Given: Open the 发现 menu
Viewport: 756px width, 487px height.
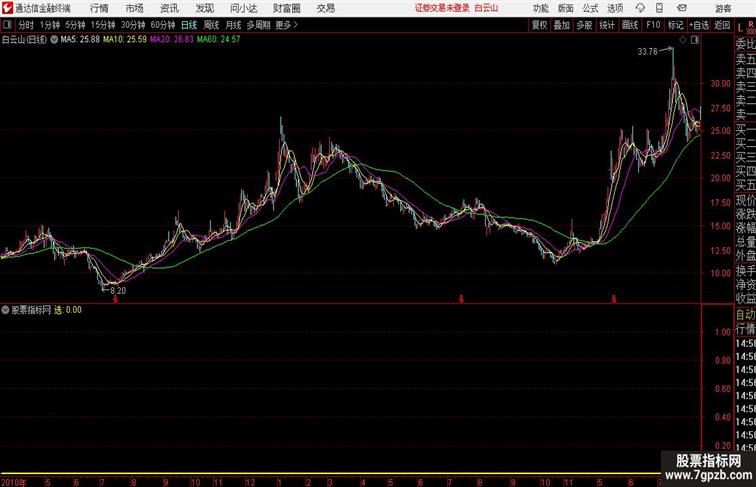Looking at the screenshot, I should [204, 8].
